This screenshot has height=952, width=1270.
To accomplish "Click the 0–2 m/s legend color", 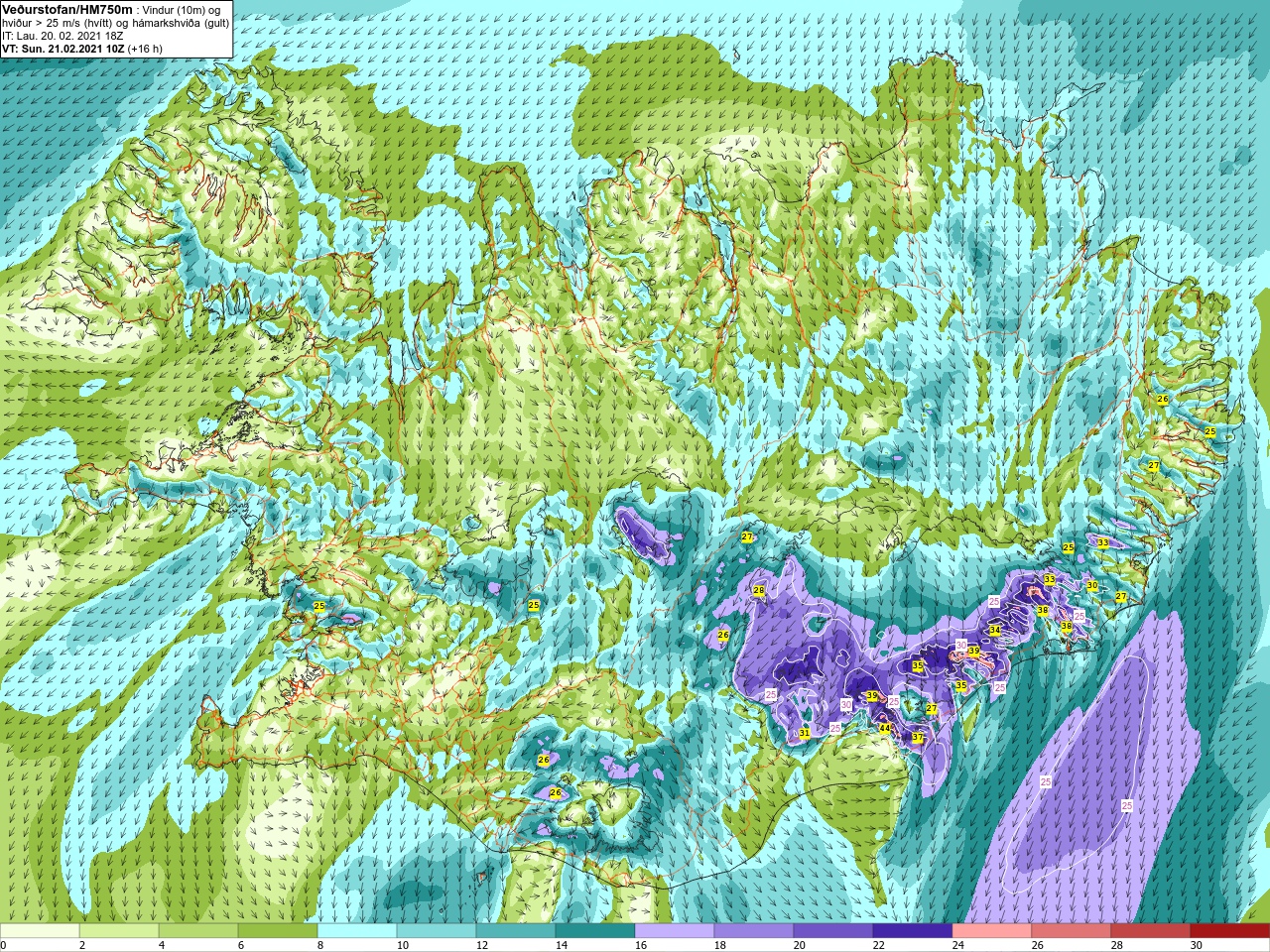I will click(x=40, y=931).
